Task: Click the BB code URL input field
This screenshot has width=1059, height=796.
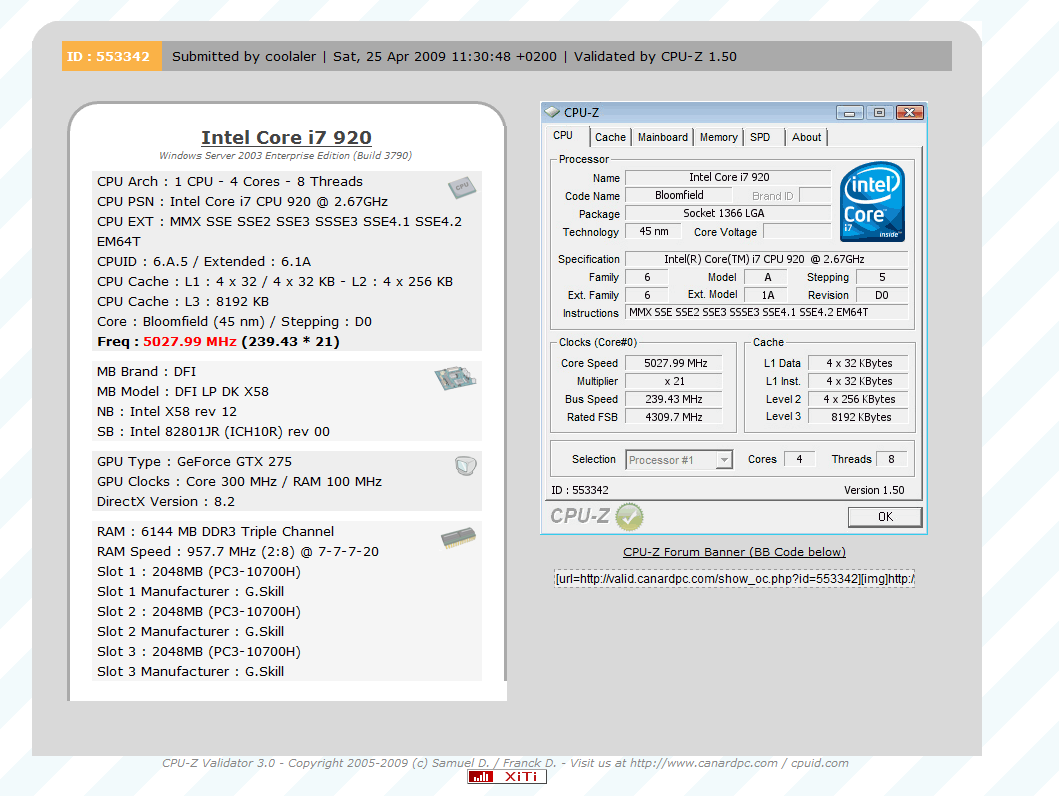Action: click(x=734, y=579)
